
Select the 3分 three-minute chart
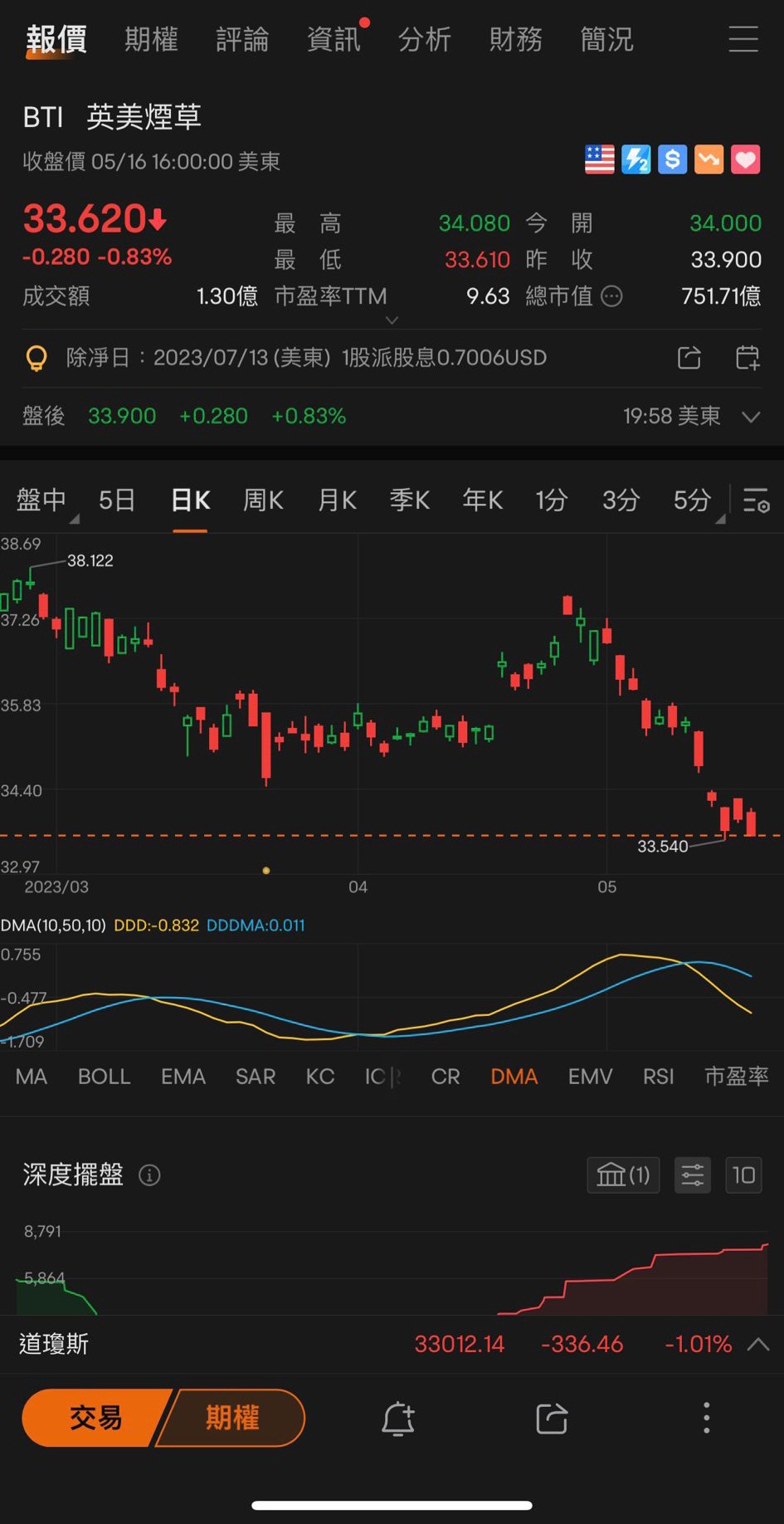621,501
